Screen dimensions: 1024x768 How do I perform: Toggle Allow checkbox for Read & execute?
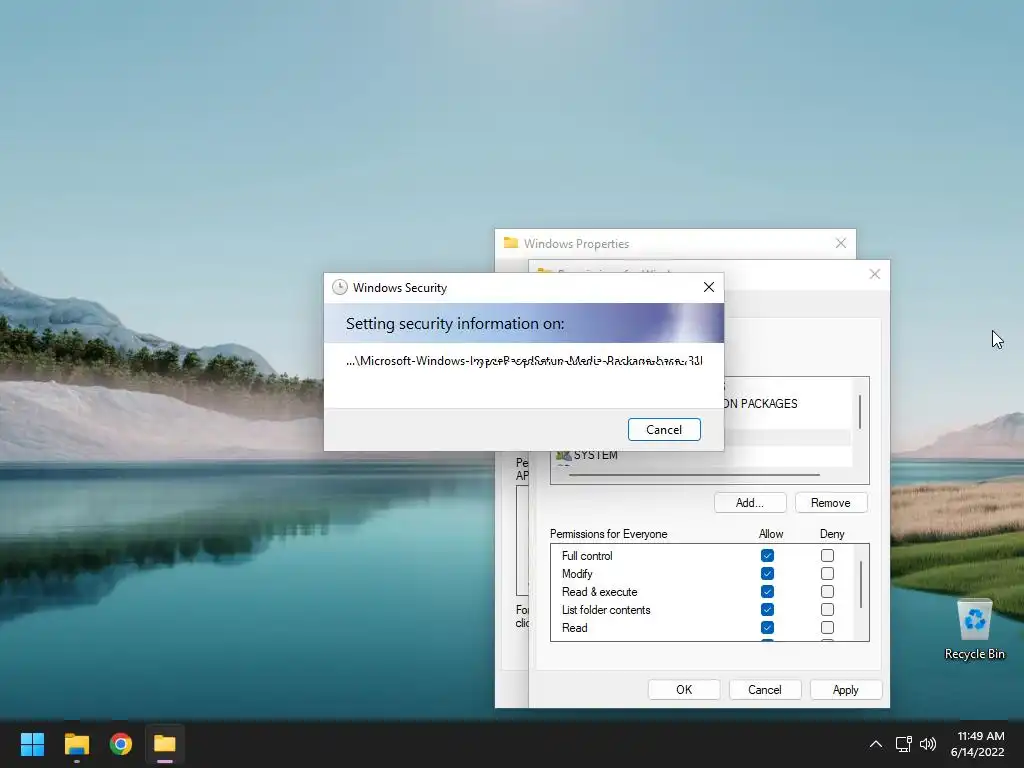pos(767,592)
